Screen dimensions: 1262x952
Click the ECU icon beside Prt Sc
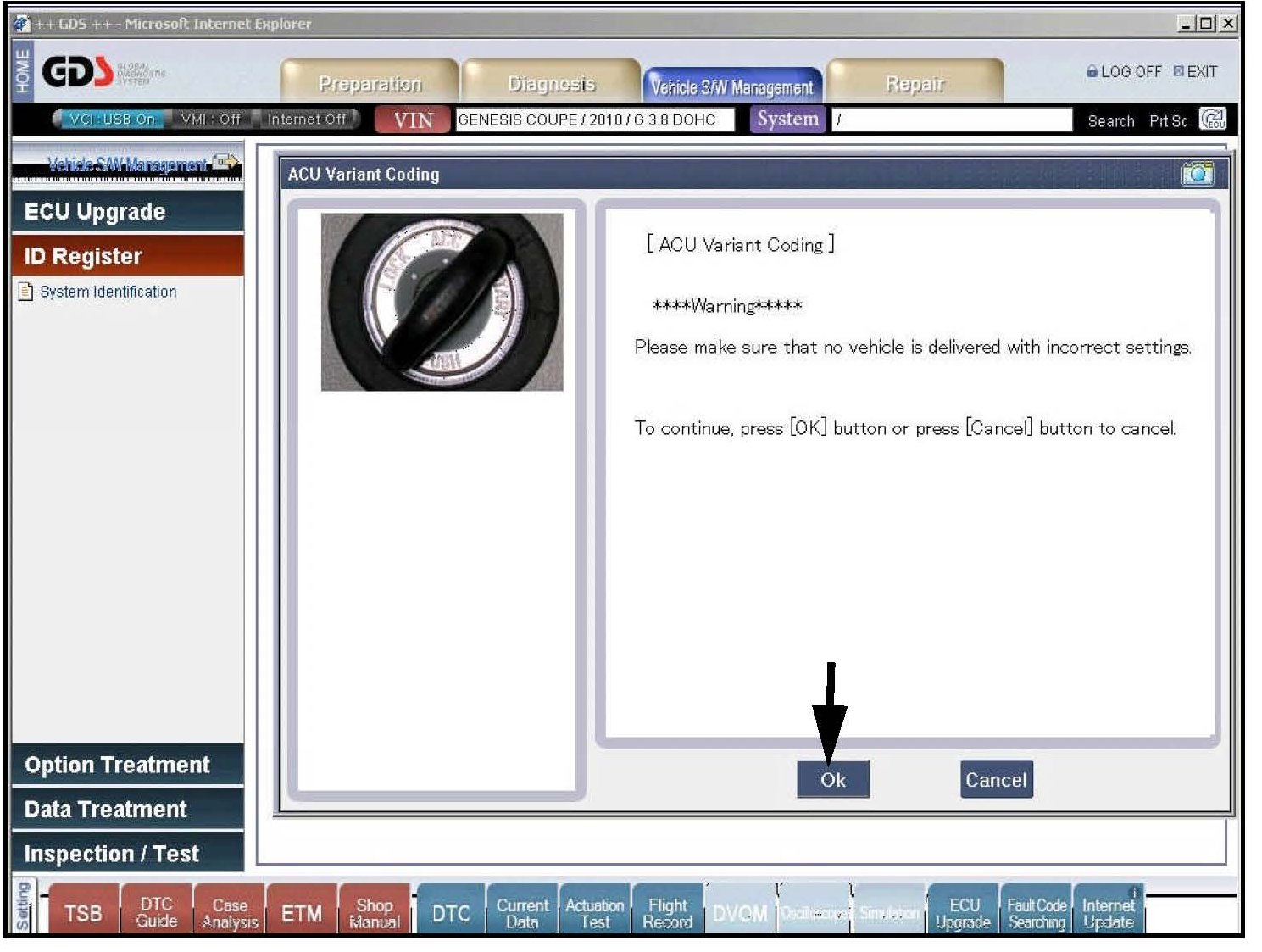tap(1213, 120)
